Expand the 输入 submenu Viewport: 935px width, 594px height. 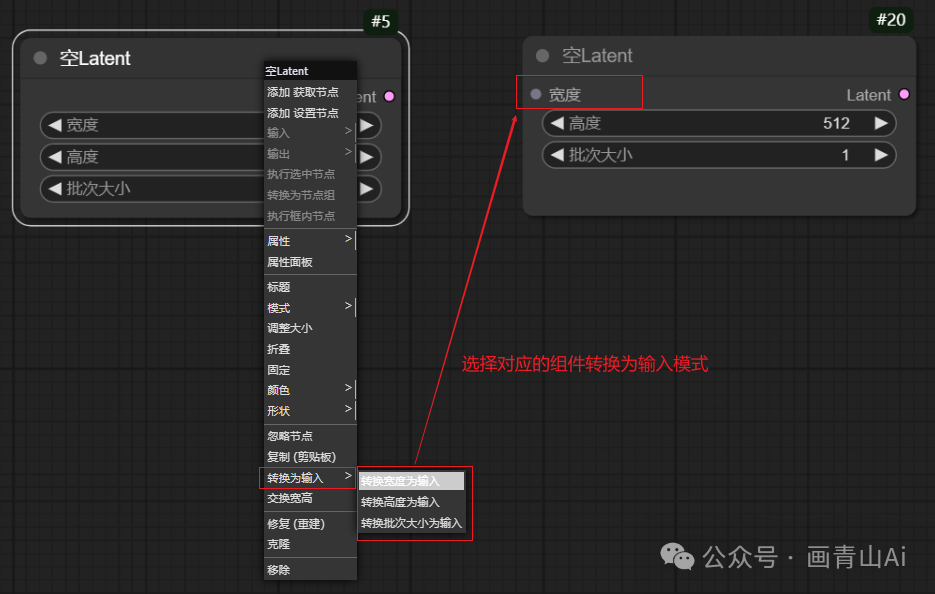point(310,132)
